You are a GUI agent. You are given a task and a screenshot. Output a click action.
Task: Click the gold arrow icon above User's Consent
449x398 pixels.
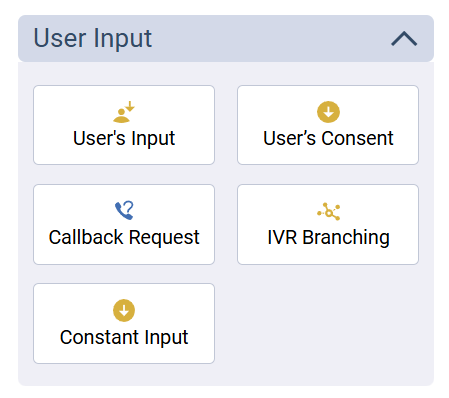tap(328, 112)
